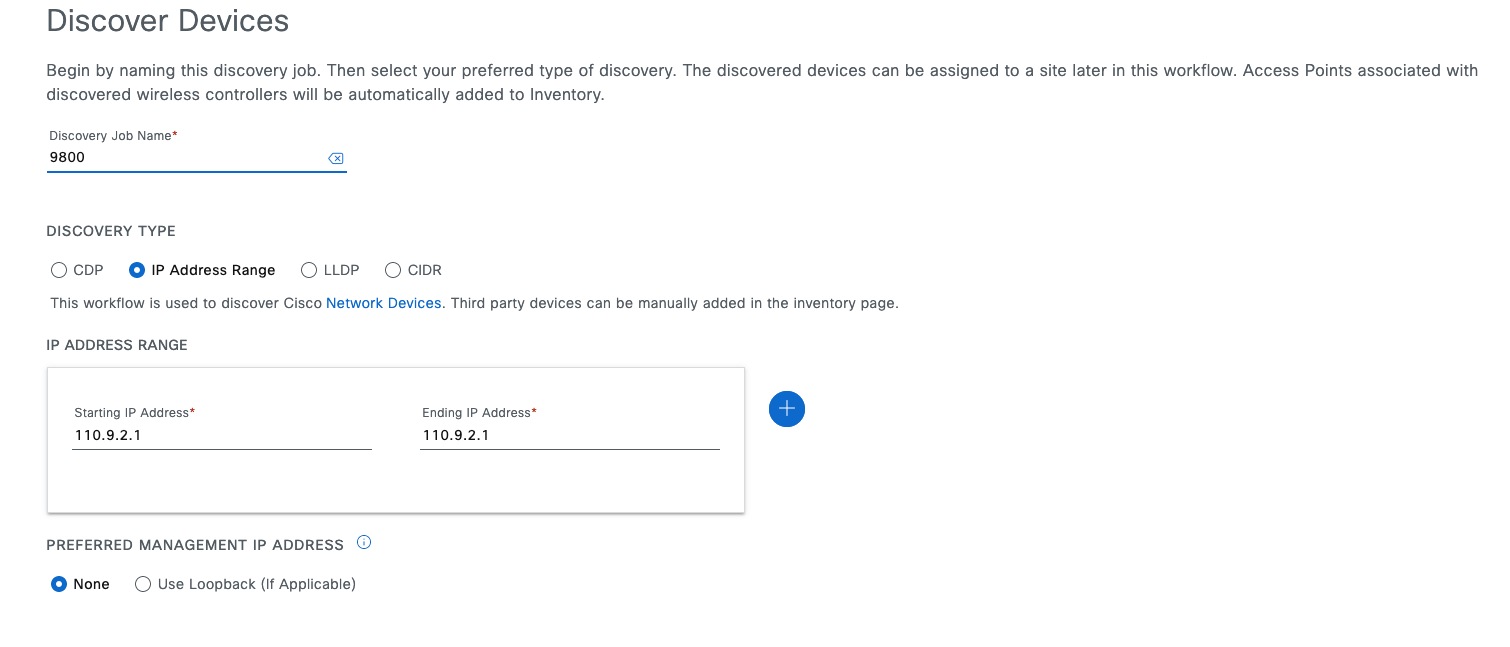Set preferred management IP to None
Image resolution: width=1510 pixels, height=647 pixels.
(59, 584)
